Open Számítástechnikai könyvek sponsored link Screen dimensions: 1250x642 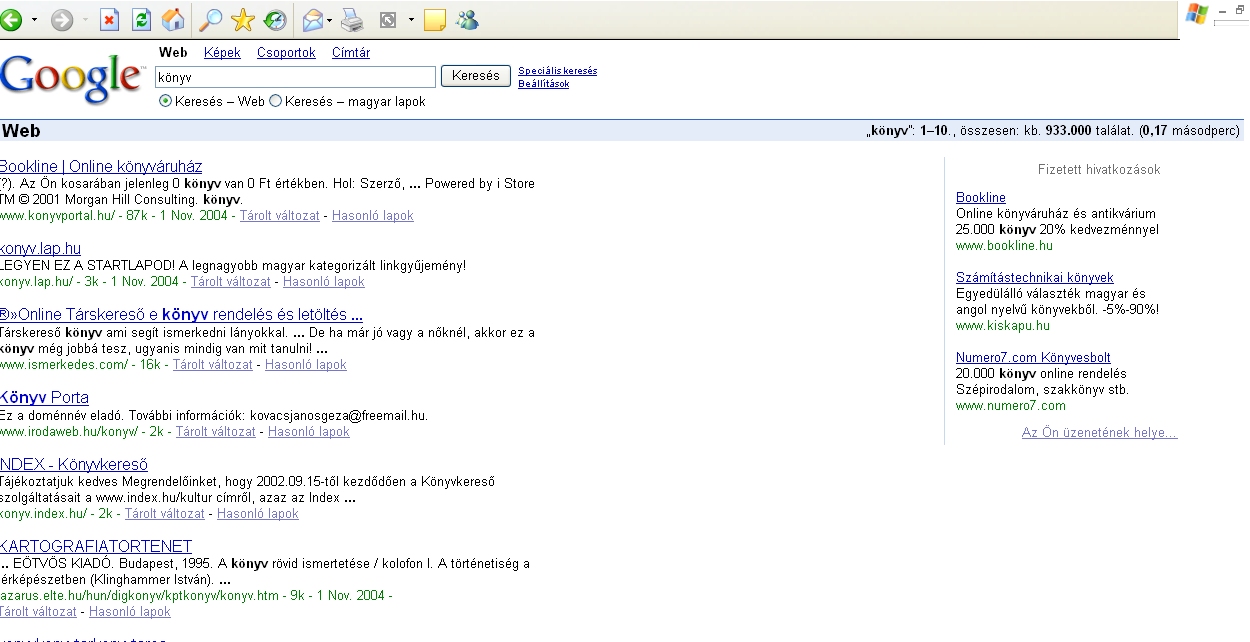tap(1035, 278)
